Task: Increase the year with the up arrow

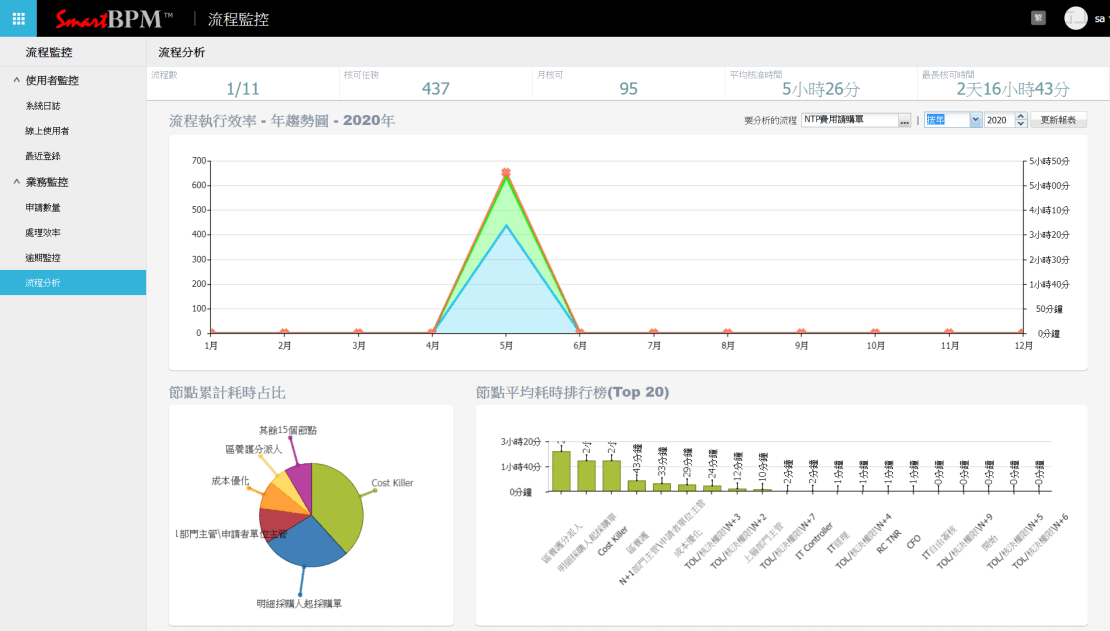Action: point(1021,116)
